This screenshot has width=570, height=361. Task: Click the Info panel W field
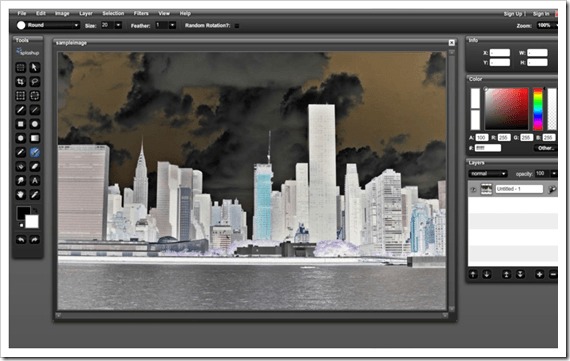point(537,53)
